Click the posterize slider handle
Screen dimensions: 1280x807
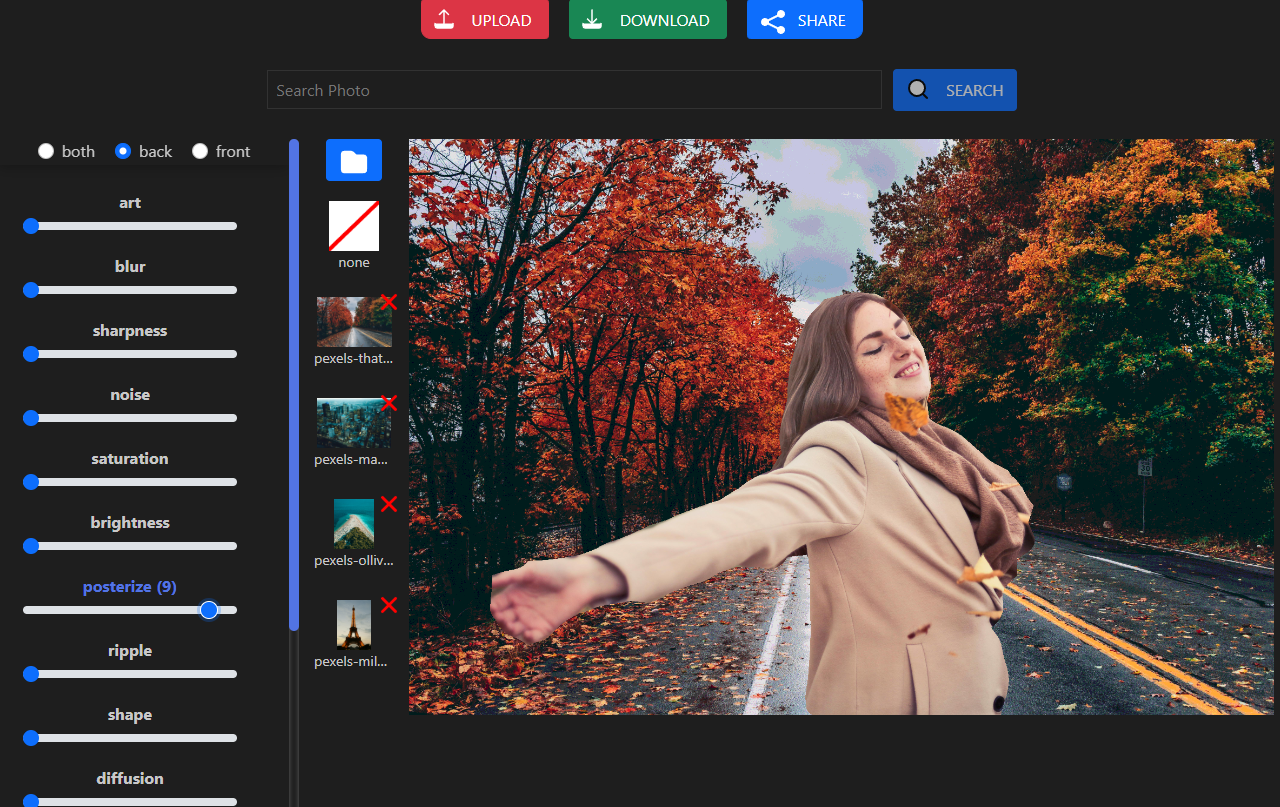pyautogui.click(x=209, y=610)
